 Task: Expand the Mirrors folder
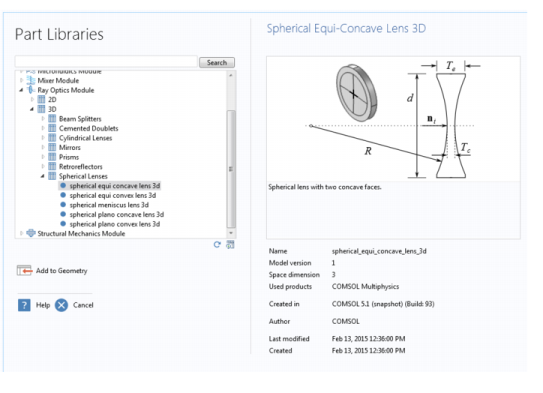(43, 148)
